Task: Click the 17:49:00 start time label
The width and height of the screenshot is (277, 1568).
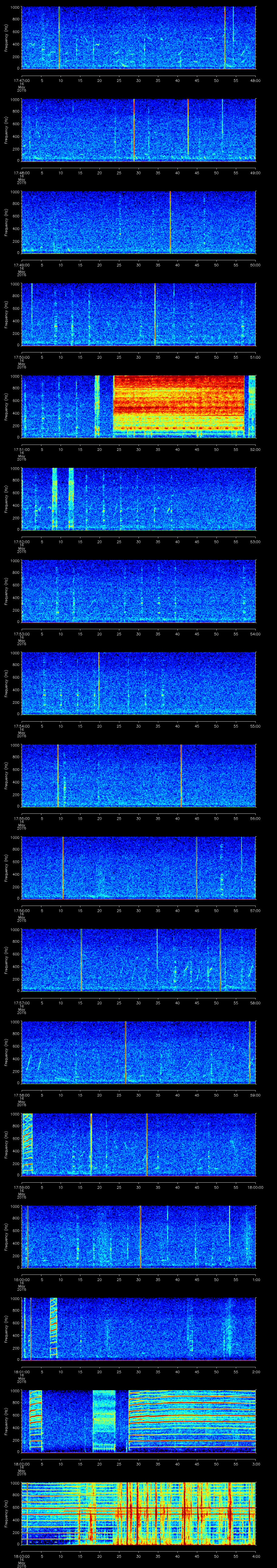Action: click(21, 265)
